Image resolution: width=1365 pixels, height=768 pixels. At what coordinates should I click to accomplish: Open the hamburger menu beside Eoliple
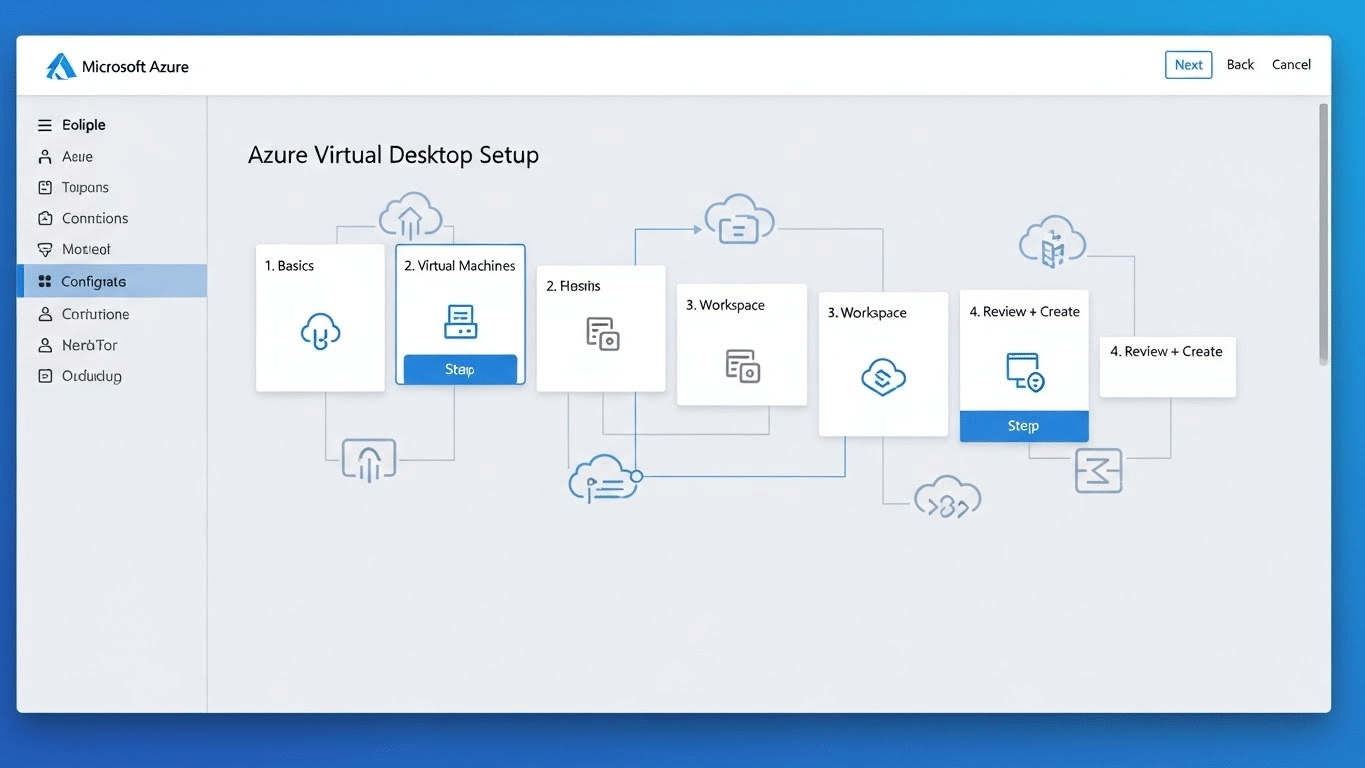pos(44,124)
